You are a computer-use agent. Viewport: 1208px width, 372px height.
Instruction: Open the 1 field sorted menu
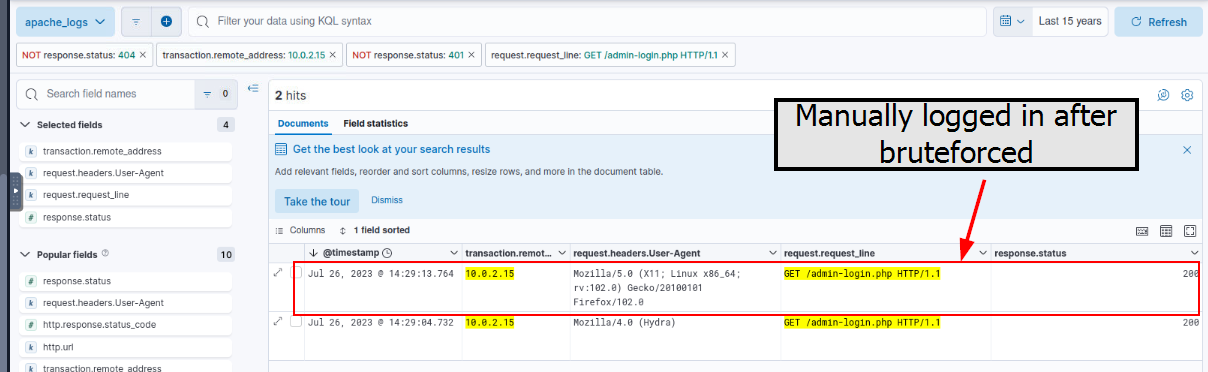[x=375, y=230]
